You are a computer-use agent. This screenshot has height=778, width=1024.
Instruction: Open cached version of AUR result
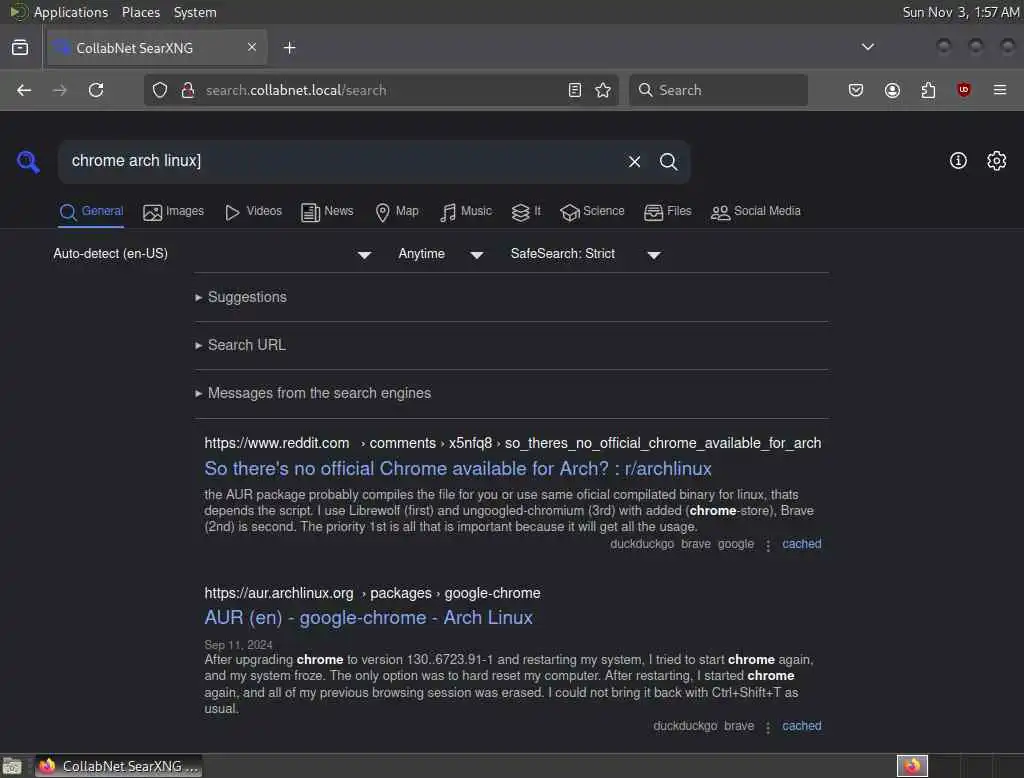coord(801,726)
